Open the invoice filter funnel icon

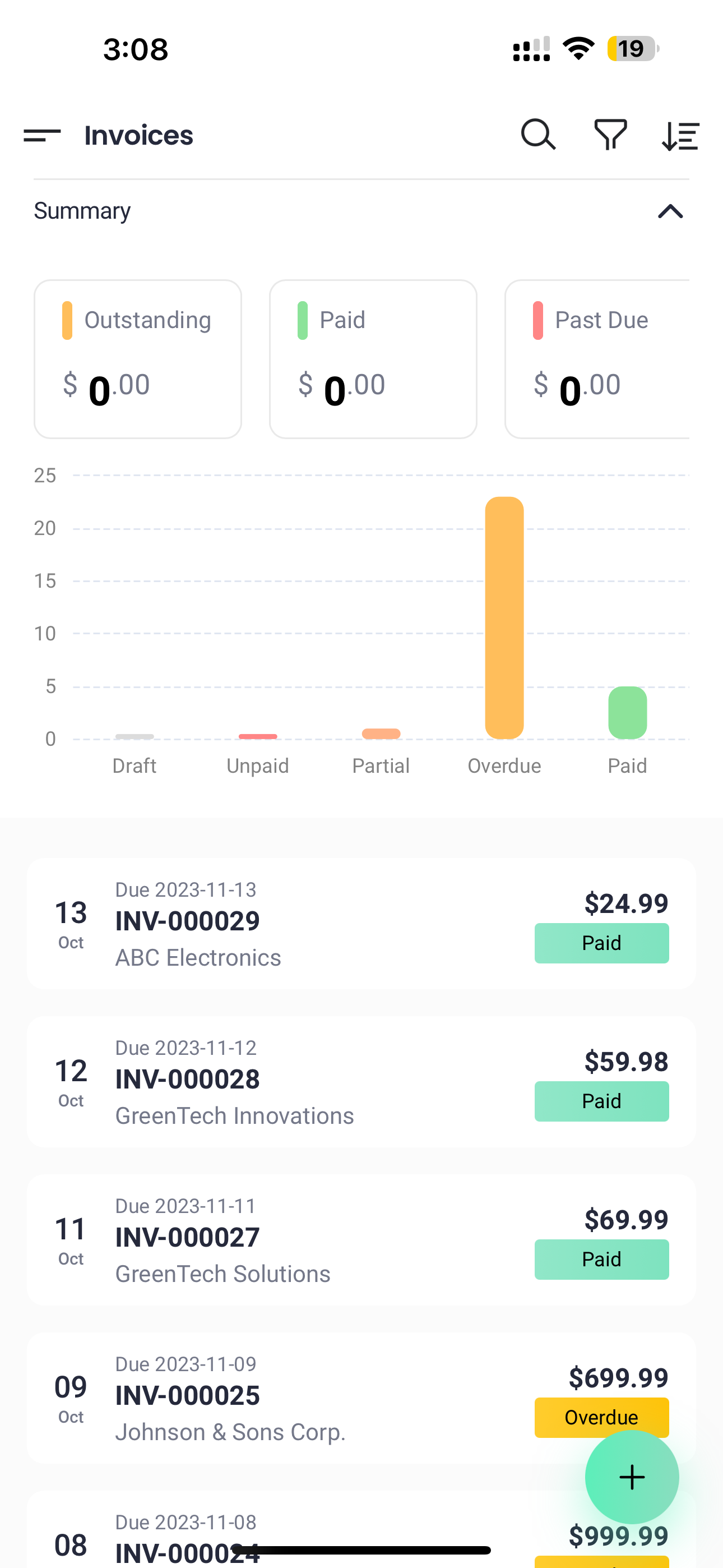tap(610, 135)
